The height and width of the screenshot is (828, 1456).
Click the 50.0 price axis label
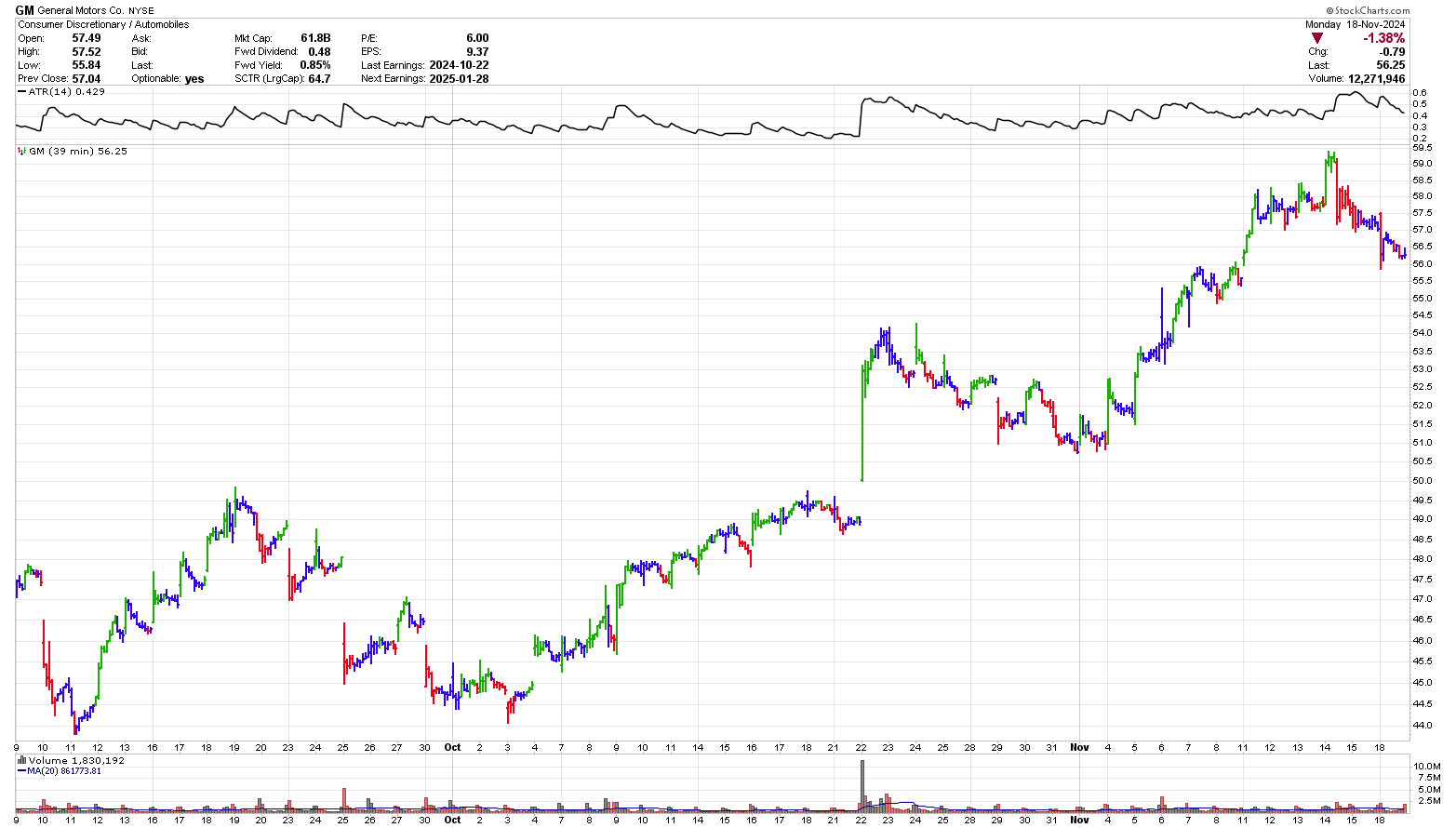pyautogui.click(x=1423, y=481)
